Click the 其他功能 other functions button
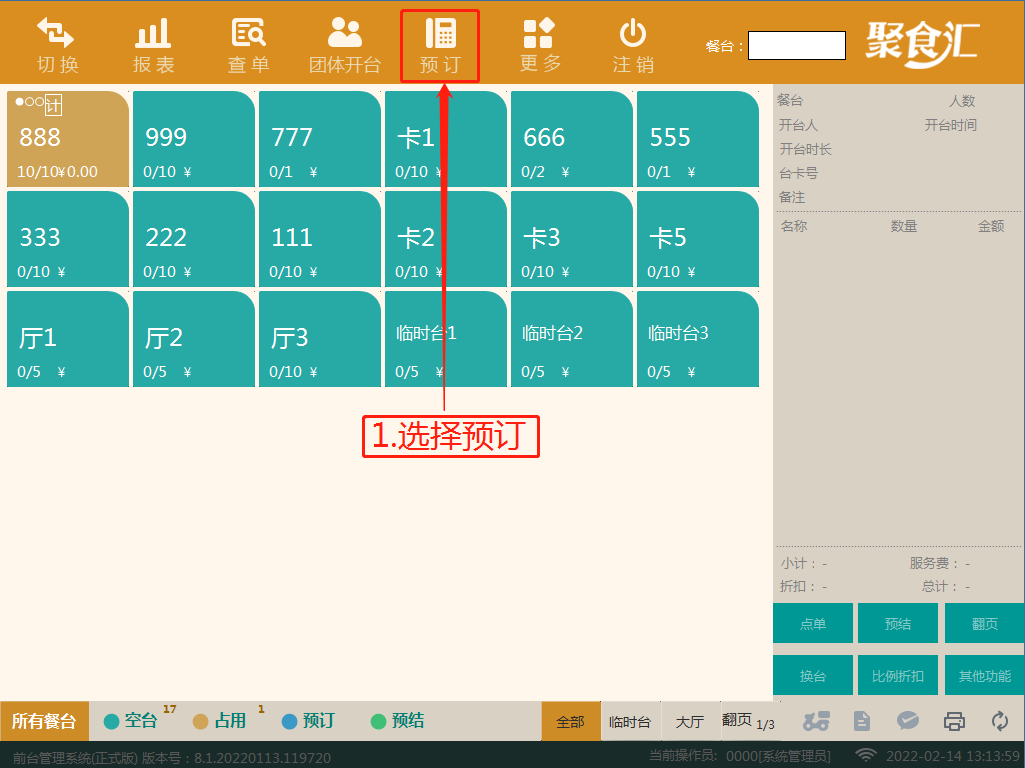 [984, 675]
